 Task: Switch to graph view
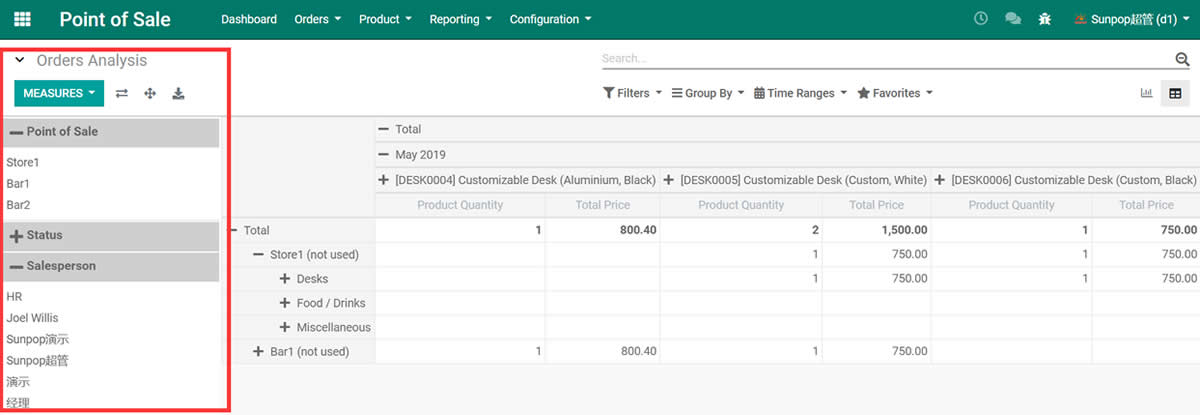1146,93
